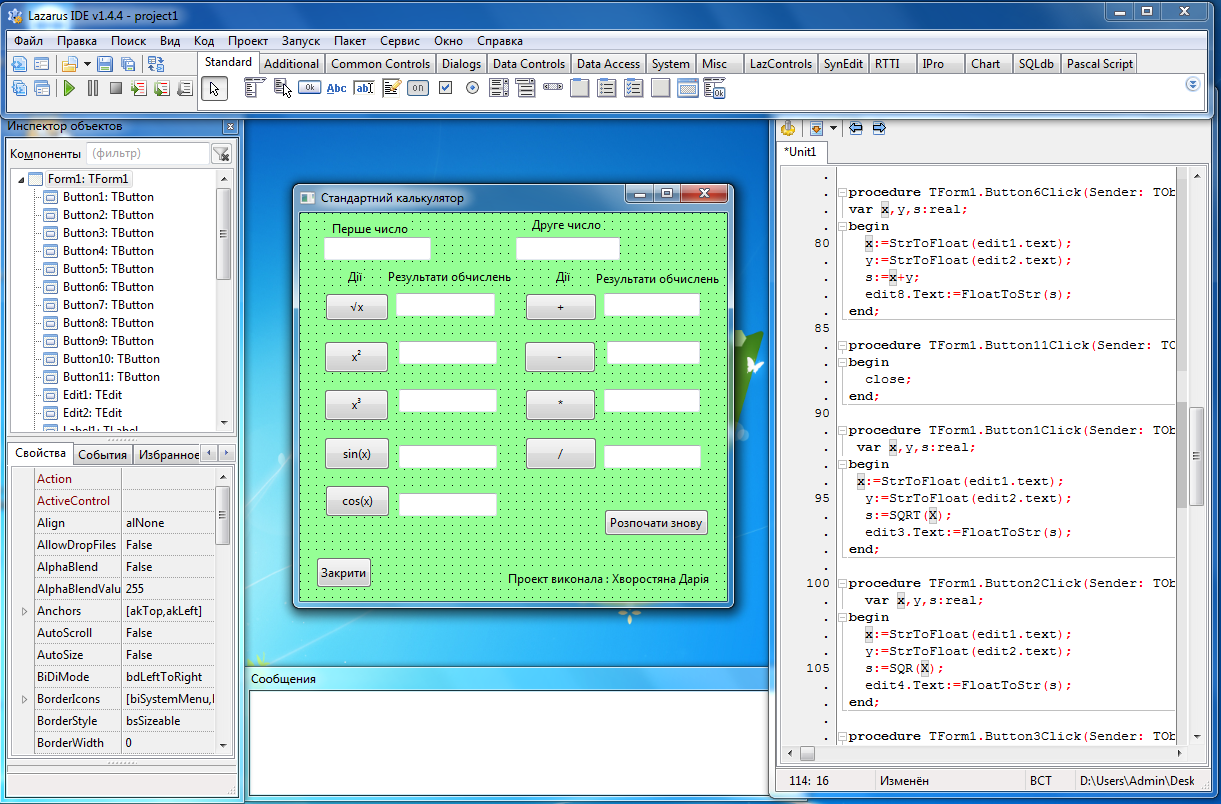Click the 'Закрити' button on the form
Screen dimensions: 1221x804
click(x=344, y=573)
